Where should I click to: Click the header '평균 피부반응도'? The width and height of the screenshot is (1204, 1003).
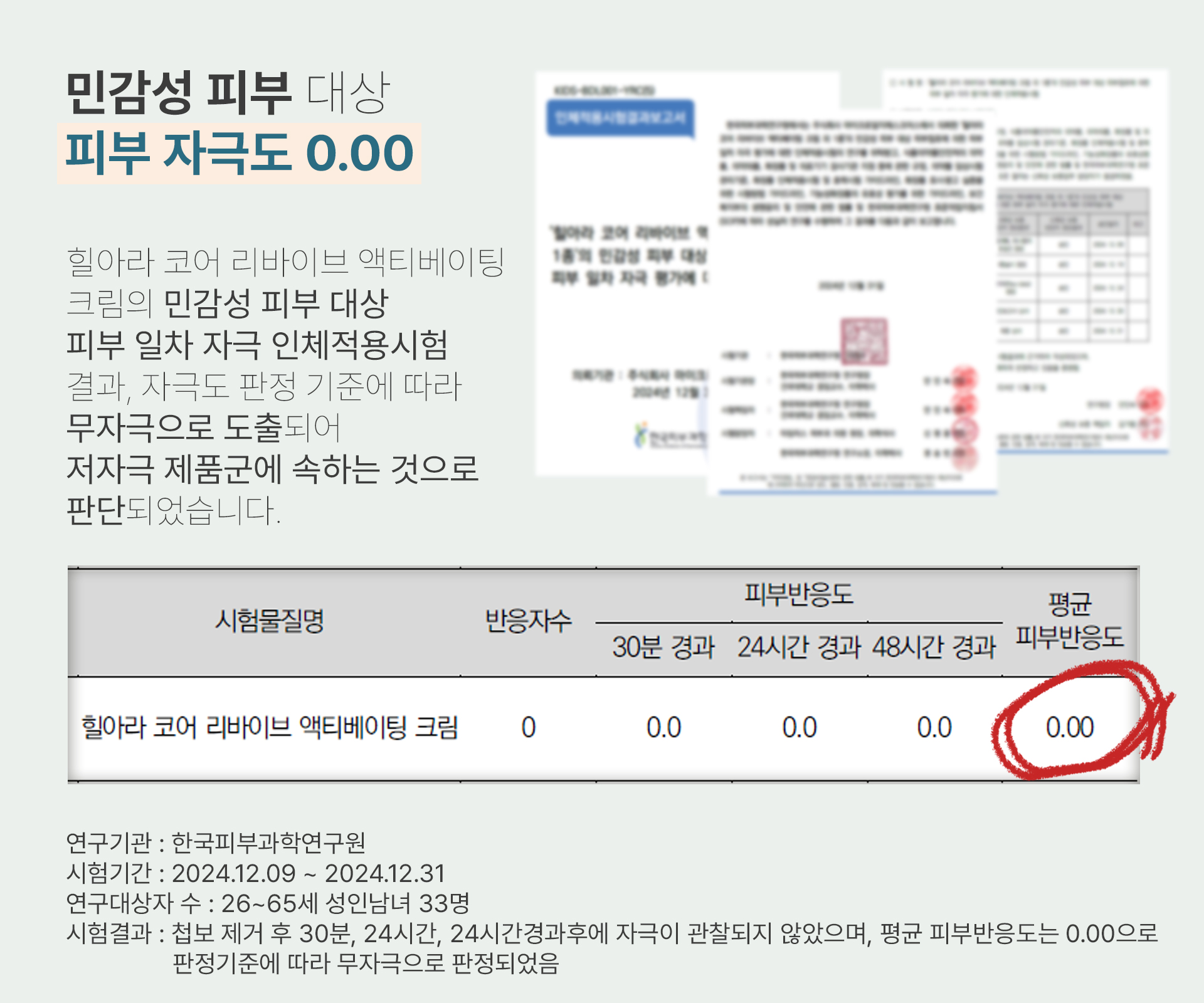pos(1070,621)
